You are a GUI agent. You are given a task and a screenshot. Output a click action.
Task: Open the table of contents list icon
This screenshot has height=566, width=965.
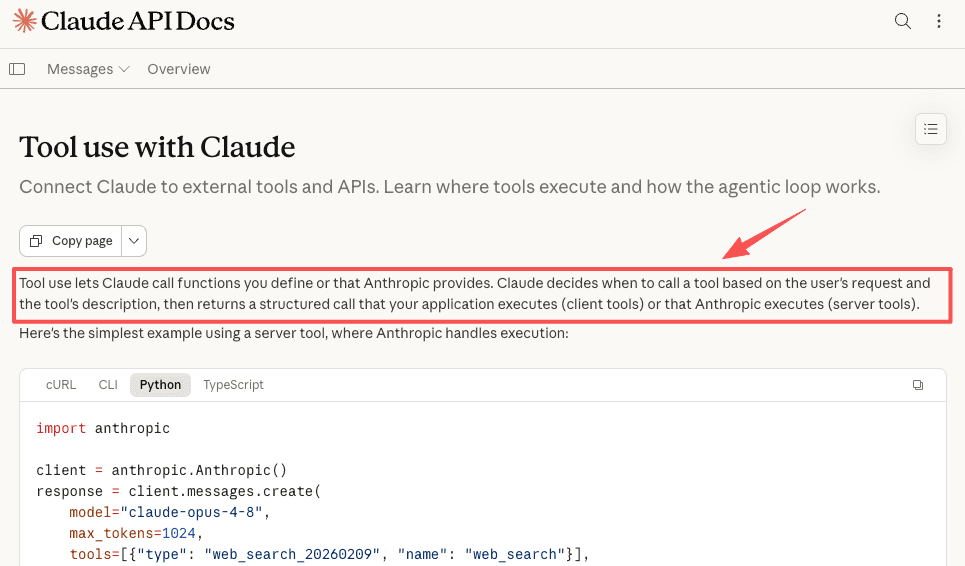click(x=931, y=129)
